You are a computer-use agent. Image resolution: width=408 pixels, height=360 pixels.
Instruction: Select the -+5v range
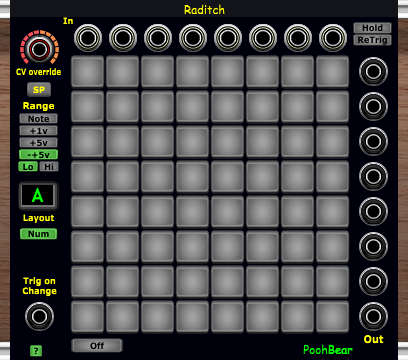pos(38,155)
